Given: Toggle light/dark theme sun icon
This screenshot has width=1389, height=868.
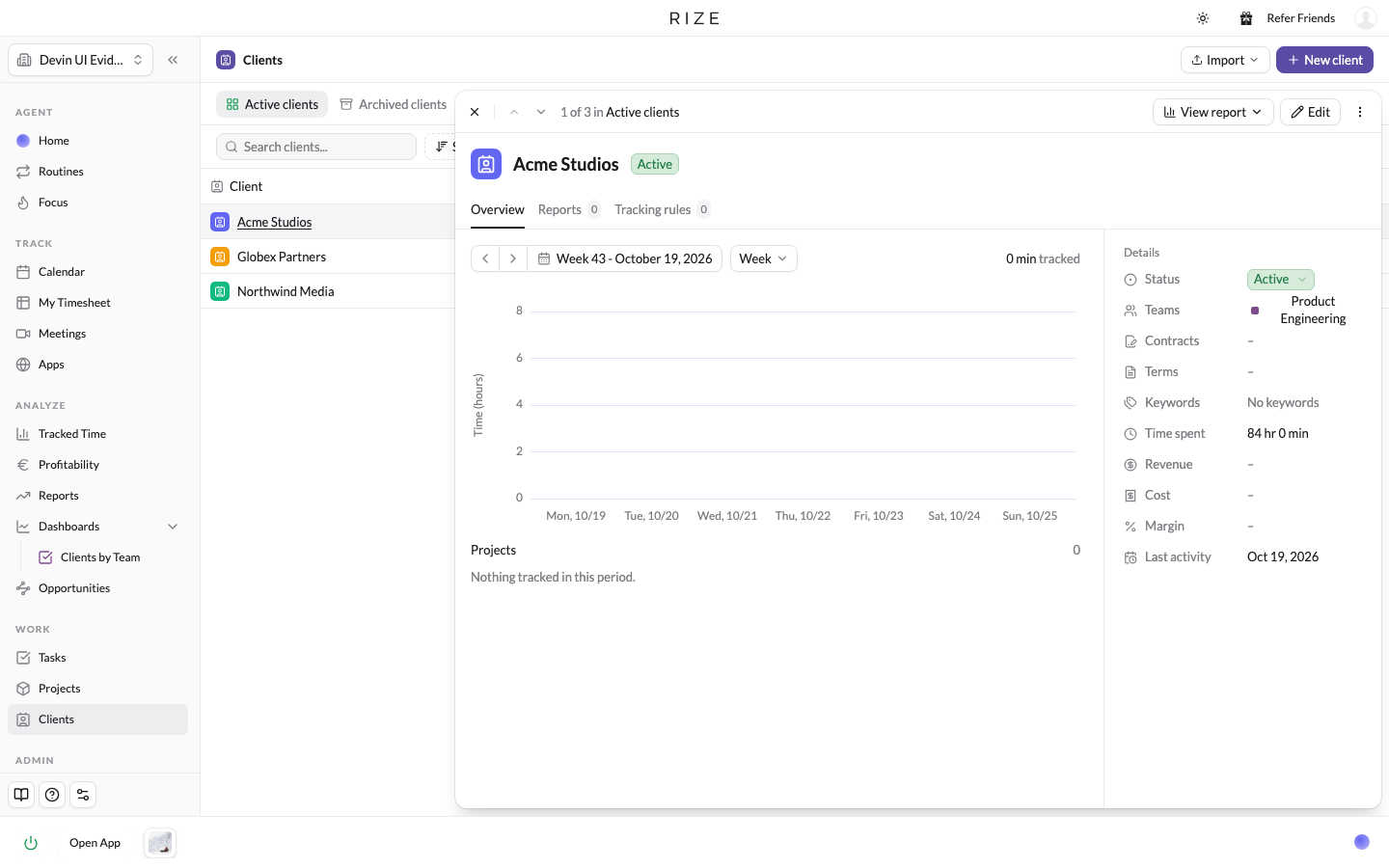Looking at the screenshot, I should click(x=1203, y=18).
